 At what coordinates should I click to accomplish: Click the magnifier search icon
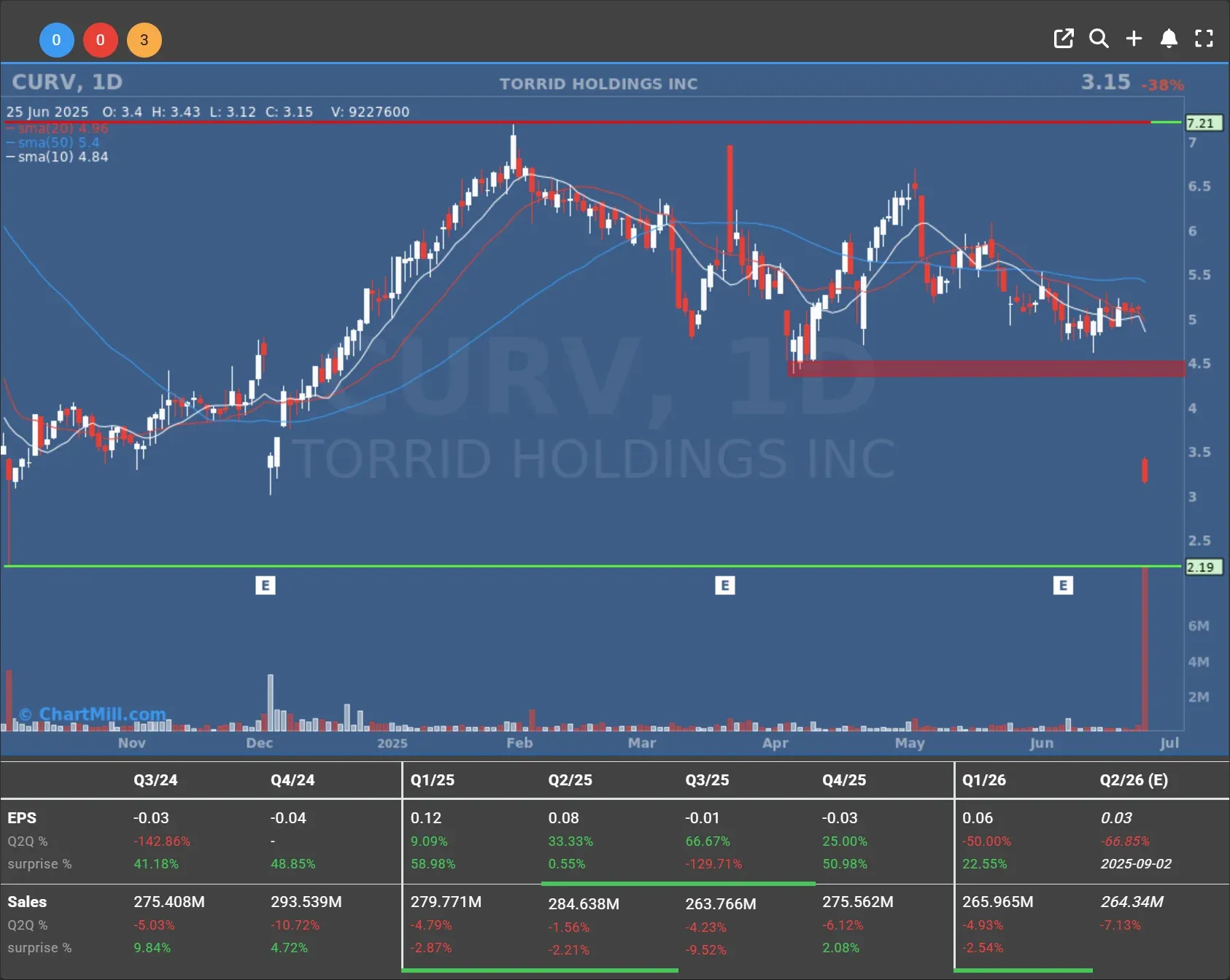(1099, 39)
